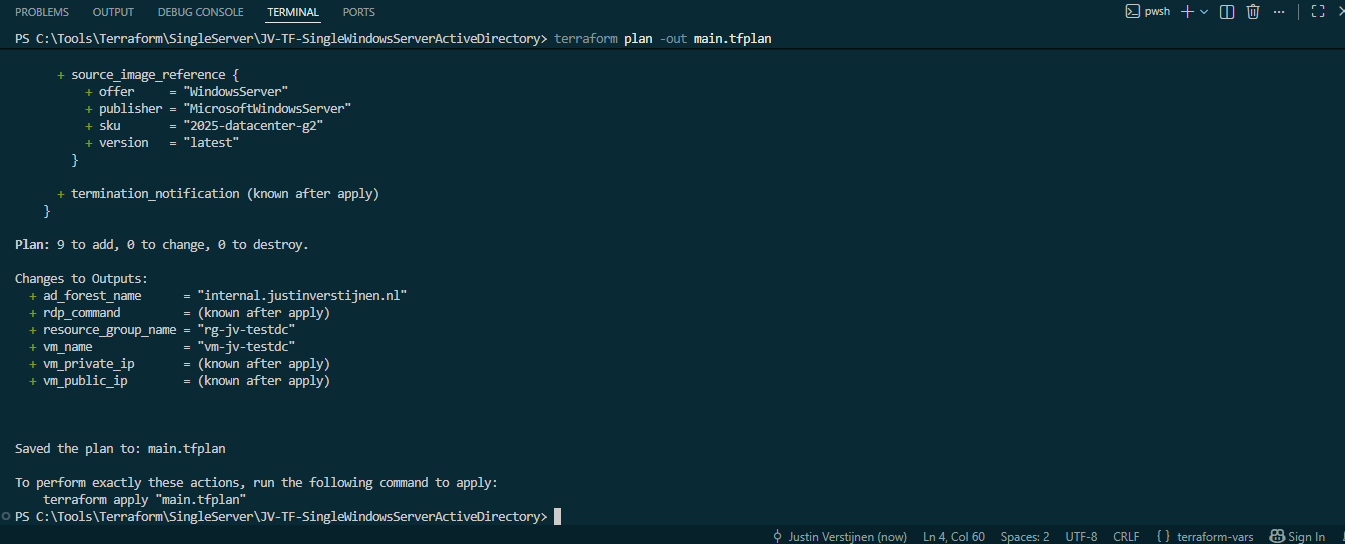Switch to the PROBLEMS tab
This screenshot has height=544, width=1345.
point(42,12)
